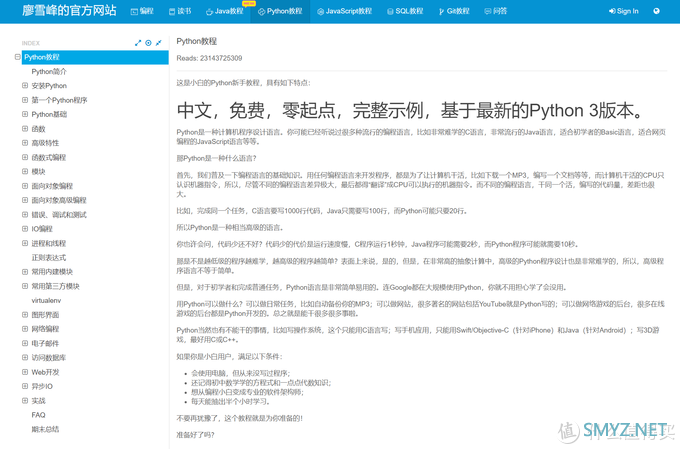Open the 函数式编程 chapter label
Screen dimensions: 680x449
pyautogui.click(x=49, y=157)
